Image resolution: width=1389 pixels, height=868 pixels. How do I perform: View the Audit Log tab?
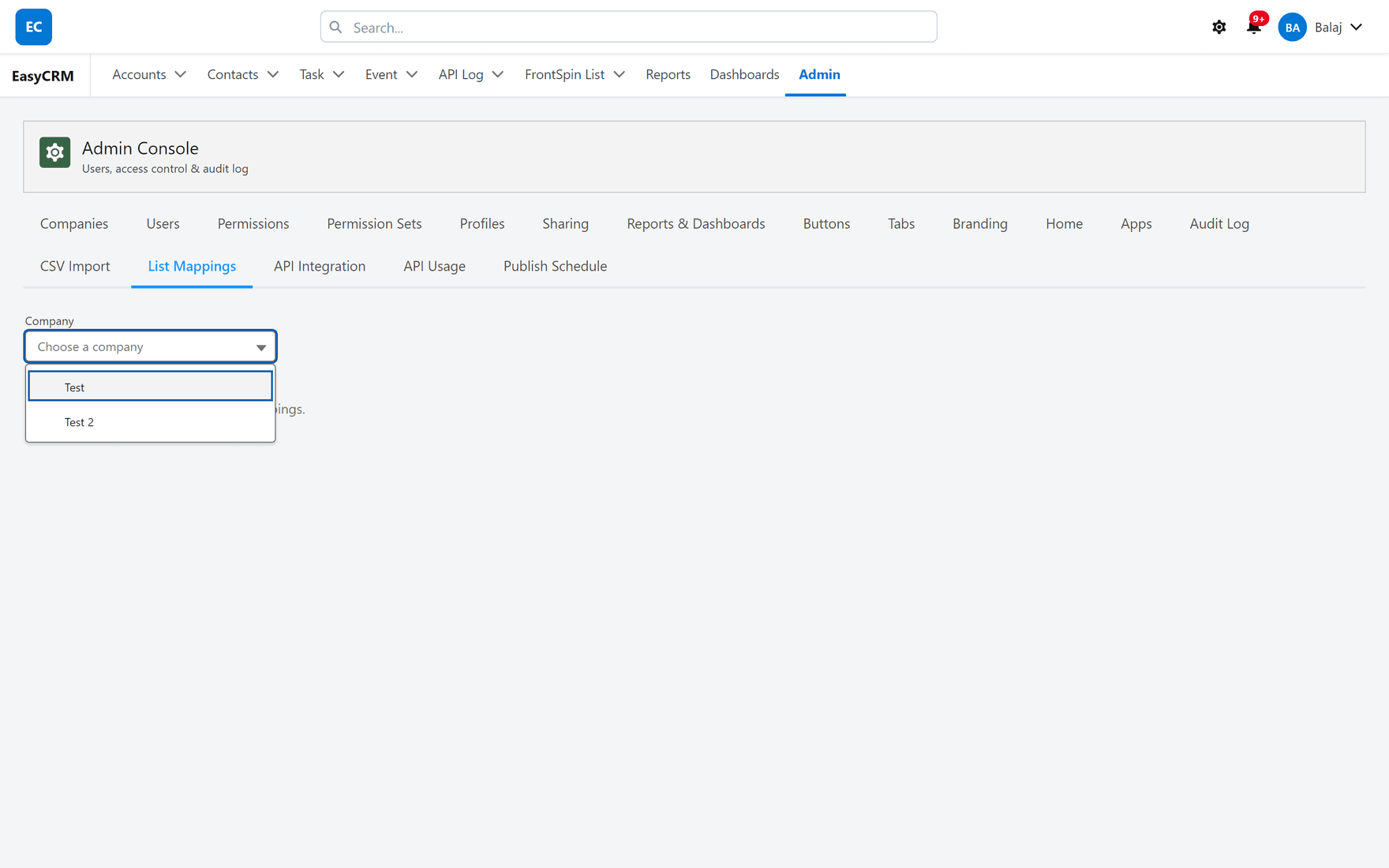click(1219, 223)
